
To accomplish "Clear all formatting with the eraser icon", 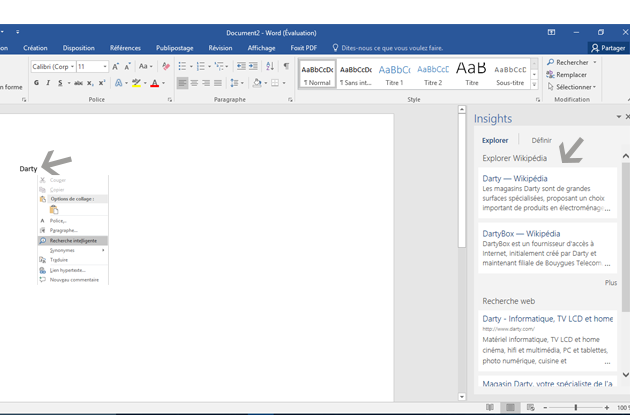I will pyautogui.click(x=166, y=66).
